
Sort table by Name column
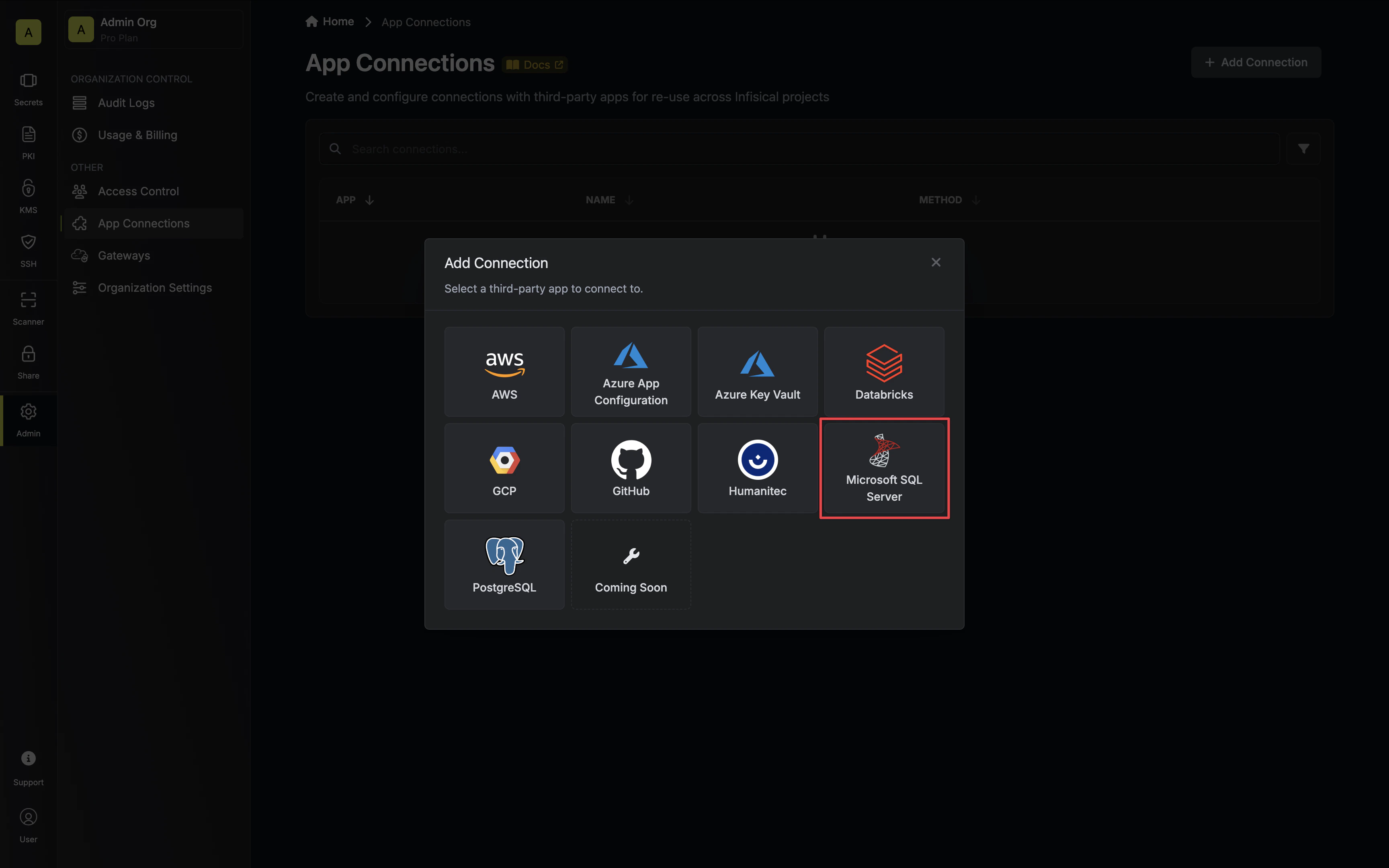pyautogui.click(x=609, y=200)
